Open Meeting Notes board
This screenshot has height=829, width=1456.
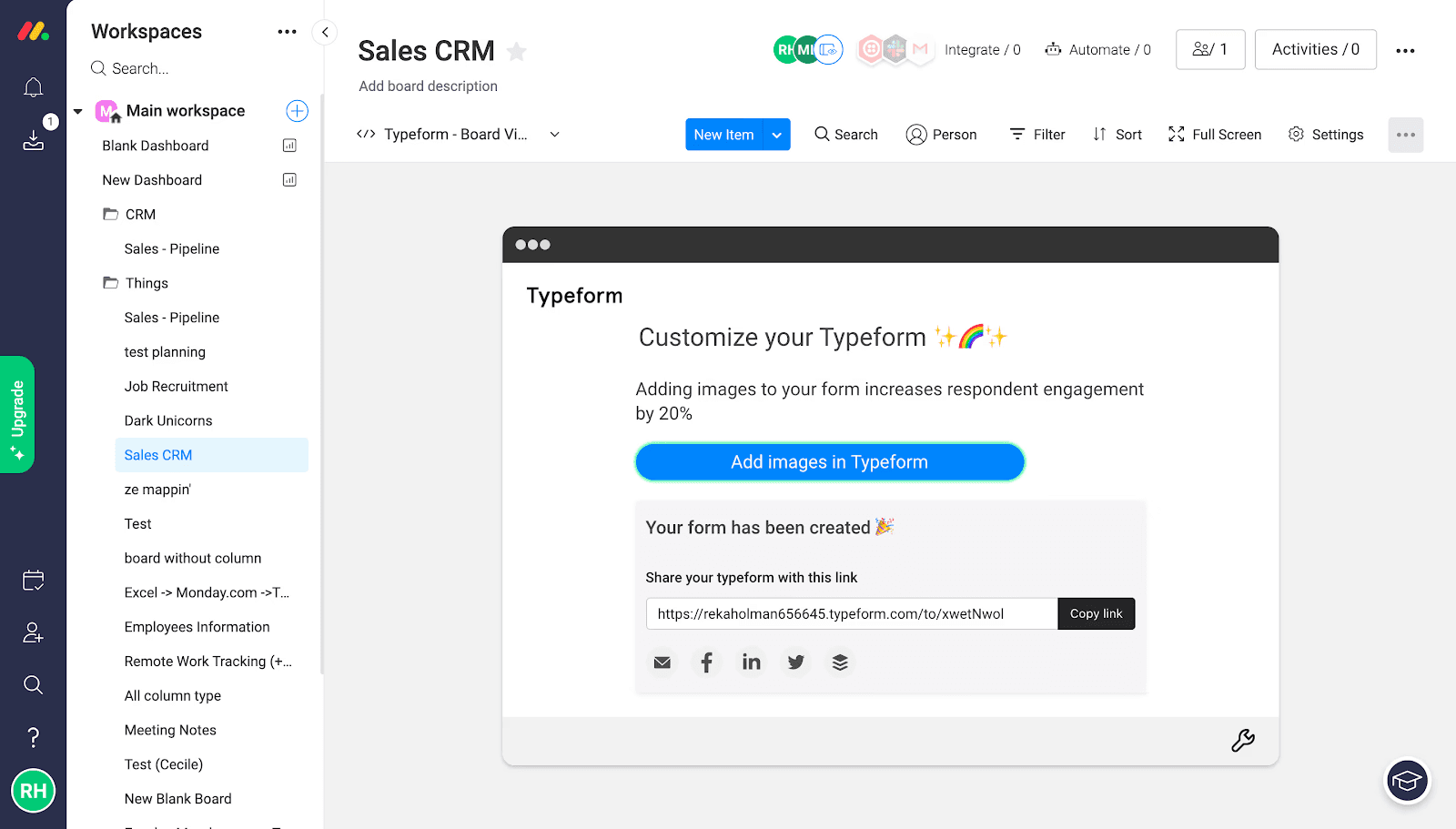[x=170, y=730]
